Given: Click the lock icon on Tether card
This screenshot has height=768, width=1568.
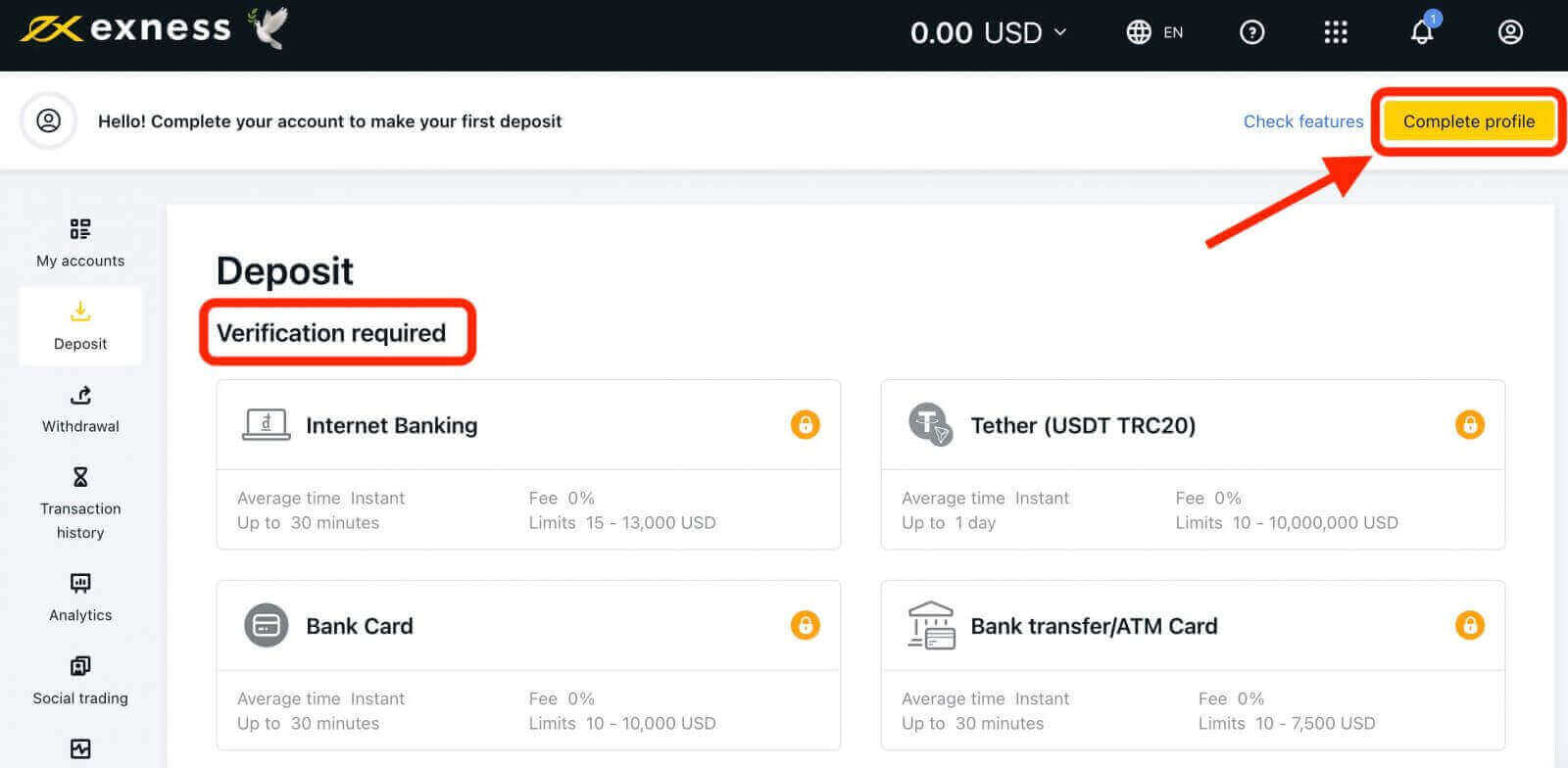Looking at the screenshot, I should [x=1469, y=425].
